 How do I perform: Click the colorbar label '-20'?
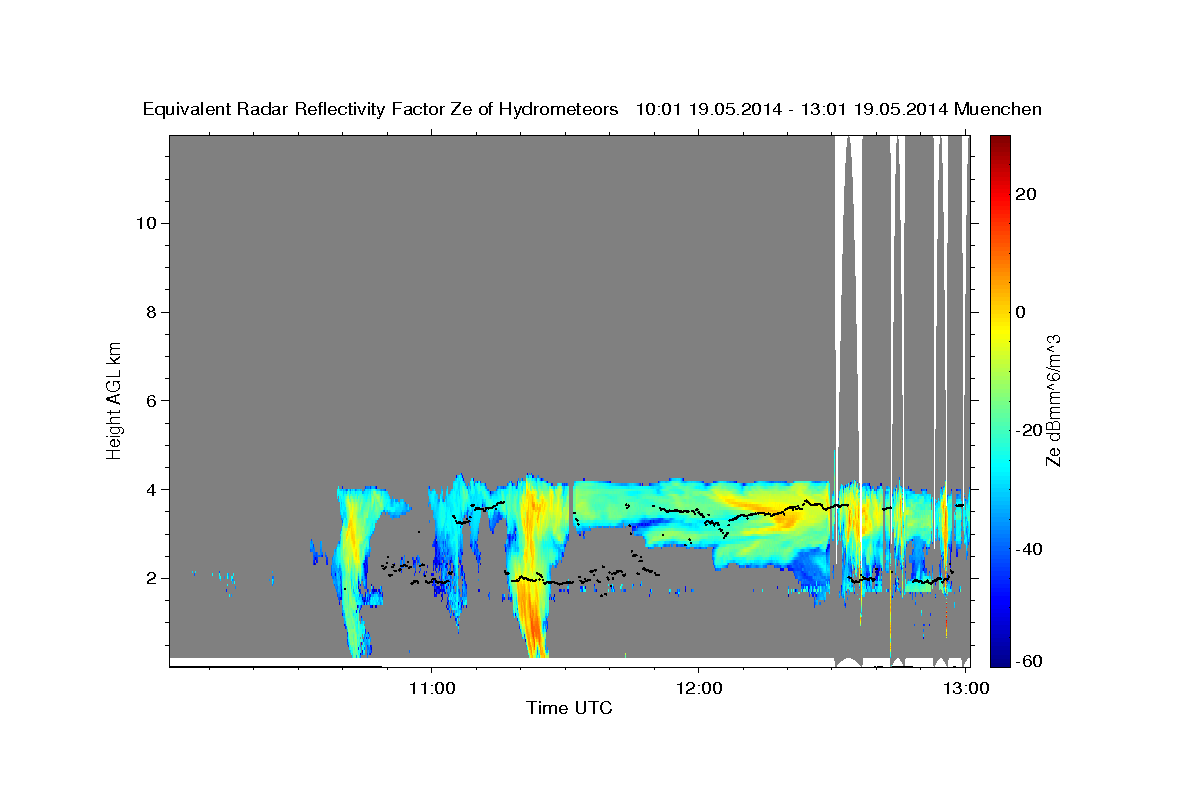pos(1028,430)
